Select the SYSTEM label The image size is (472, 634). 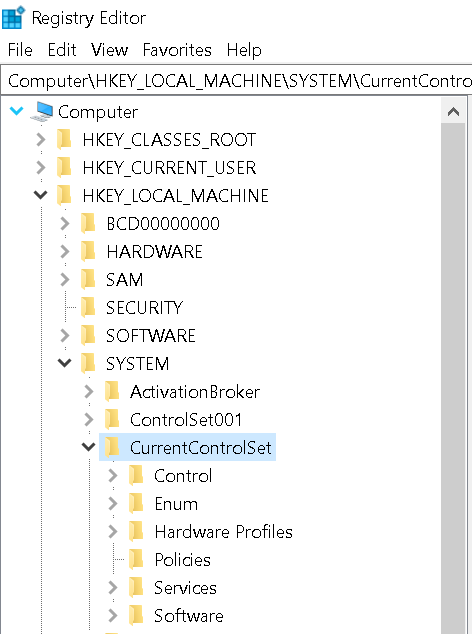pyautogui.click(x=138, y=363)
